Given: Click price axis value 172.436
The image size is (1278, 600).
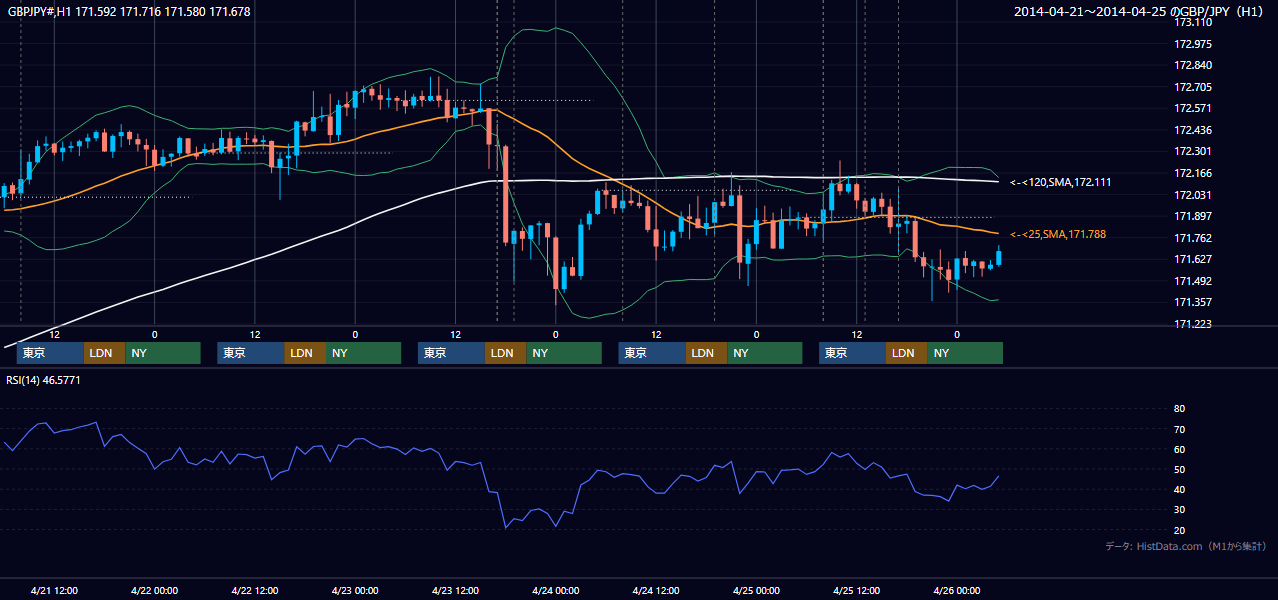Looking at the screenshot, I should (1193, 130).
